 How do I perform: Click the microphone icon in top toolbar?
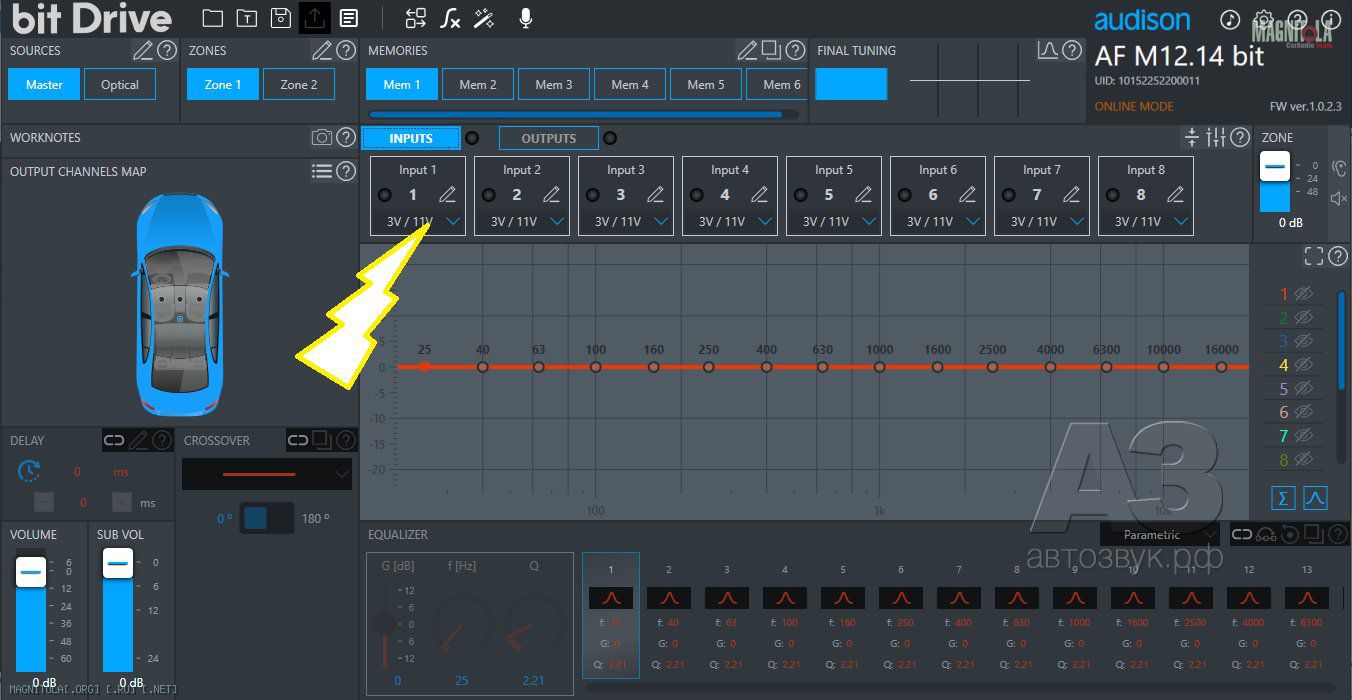coord(526,18)
